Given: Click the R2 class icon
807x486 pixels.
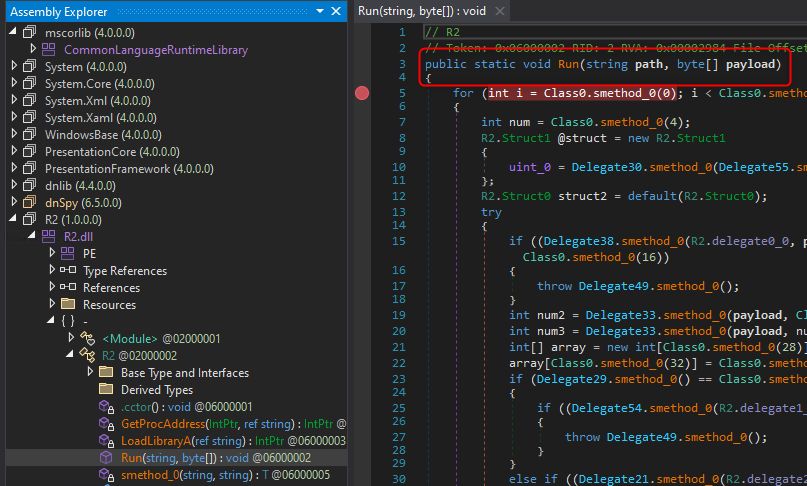Looking at the screenshot, I should click(87, 355).
